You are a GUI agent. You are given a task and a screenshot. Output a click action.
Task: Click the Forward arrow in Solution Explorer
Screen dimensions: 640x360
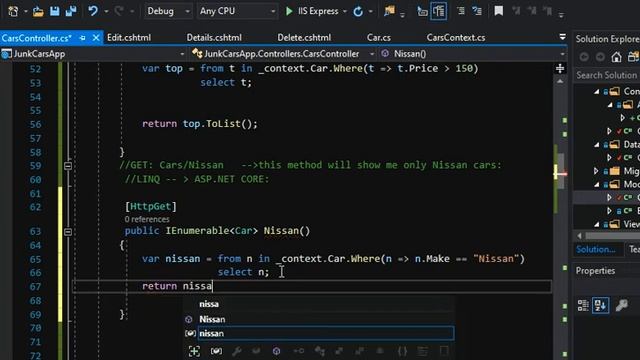point(600,57)
